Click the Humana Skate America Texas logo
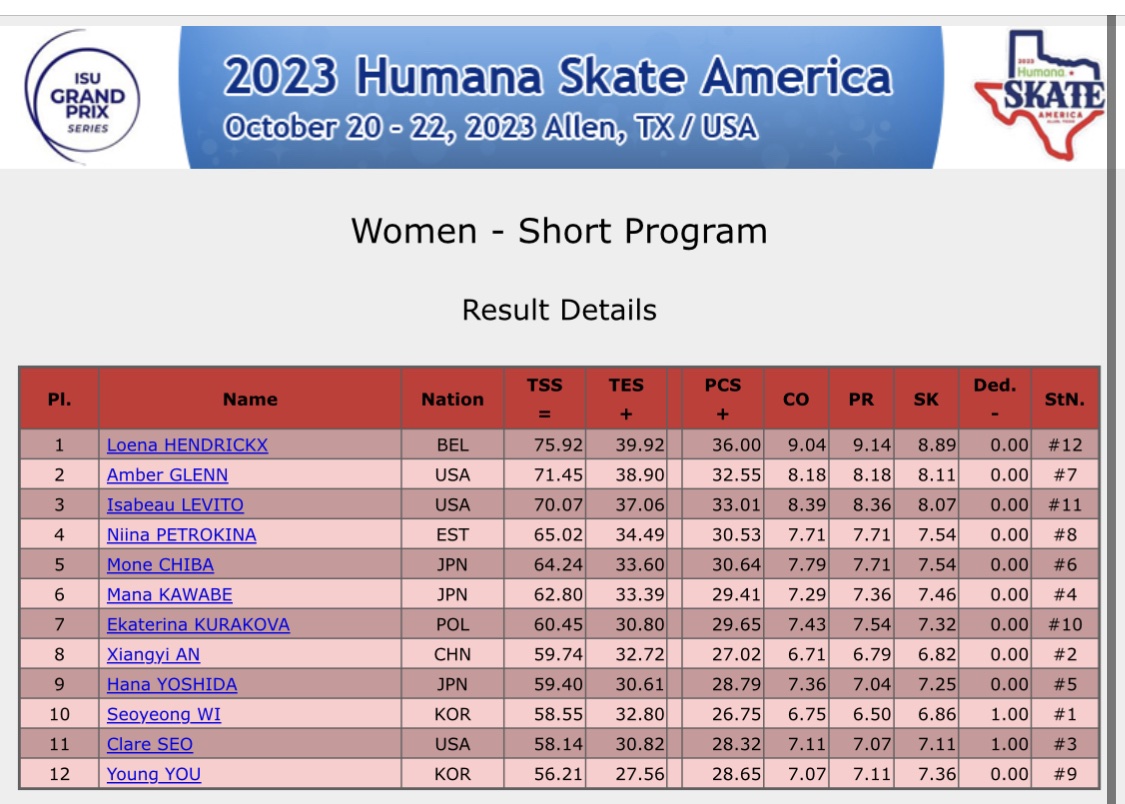Viewport: 1125px width, 804px height. tap(1040, 94)
